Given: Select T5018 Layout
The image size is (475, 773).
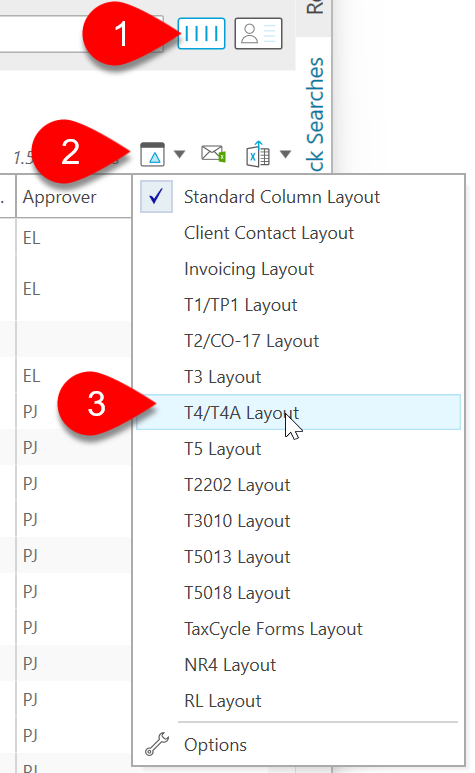Looking at the screenshot, I should click(299, 593).
